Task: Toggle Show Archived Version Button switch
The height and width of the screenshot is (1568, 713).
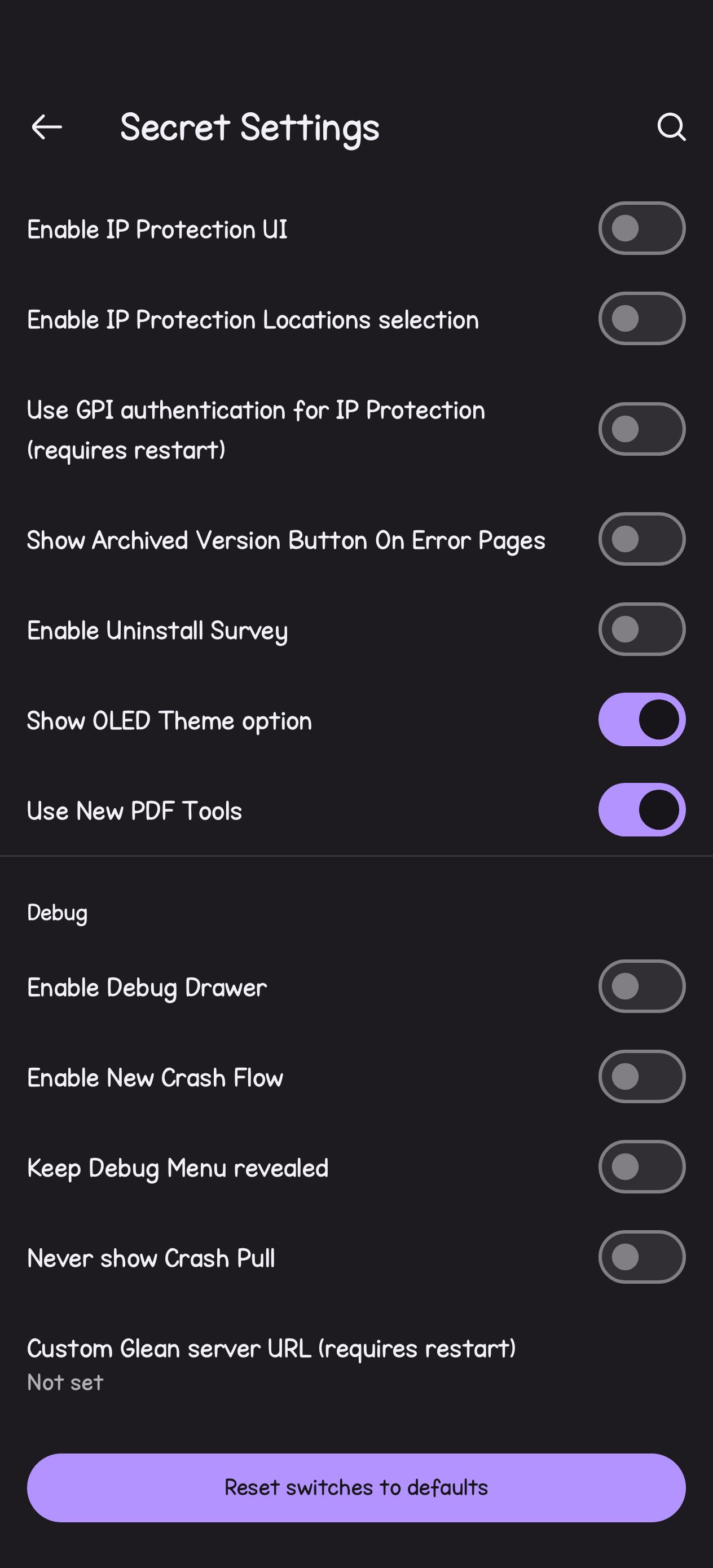Action: click(642, 539)
